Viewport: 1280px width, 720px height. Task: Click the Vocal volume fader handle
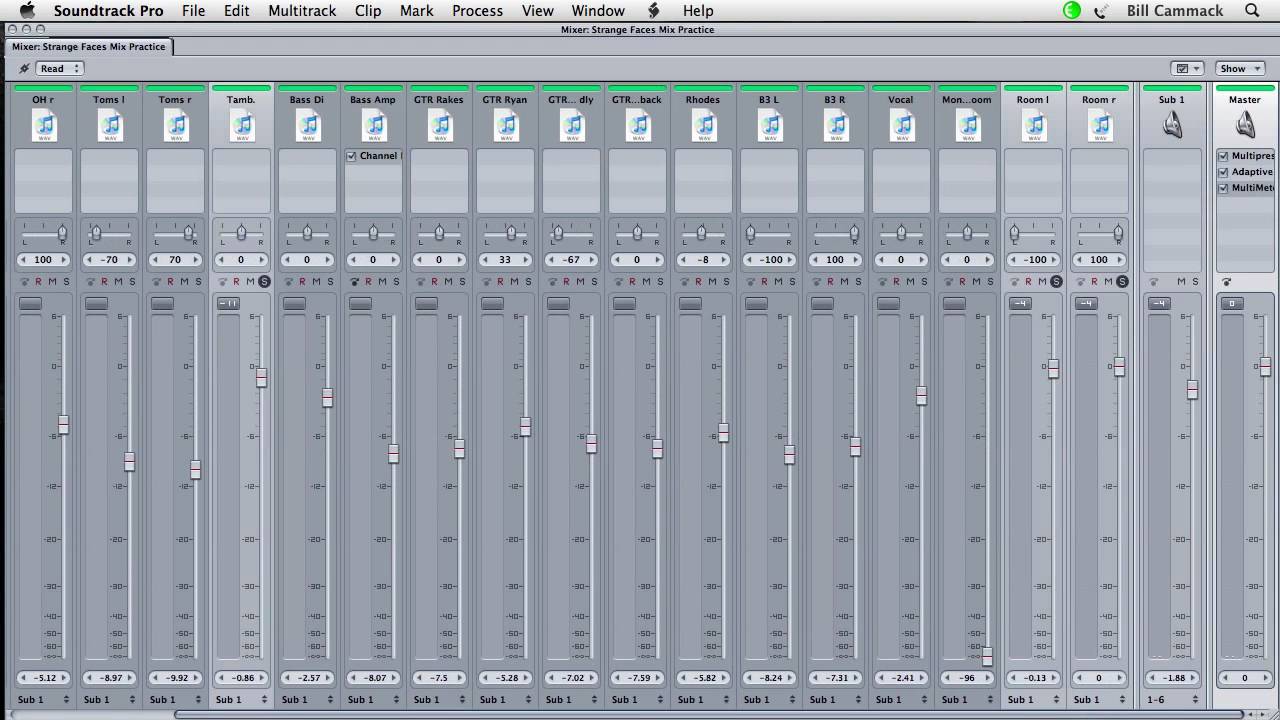pyautogui.click(x=921, y=396)
